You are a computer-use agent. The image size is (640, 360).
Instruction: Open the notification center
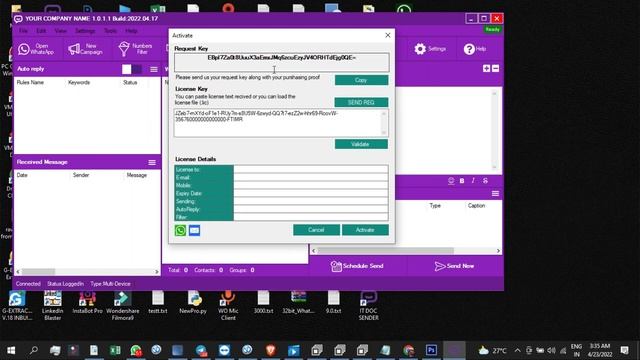coord(624,350)
